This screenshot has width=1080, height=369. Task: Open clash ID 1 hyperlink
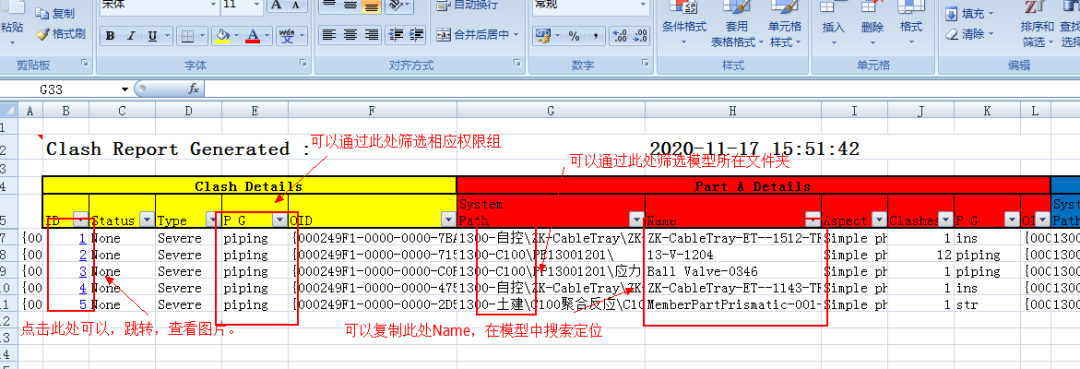[83, 238]
